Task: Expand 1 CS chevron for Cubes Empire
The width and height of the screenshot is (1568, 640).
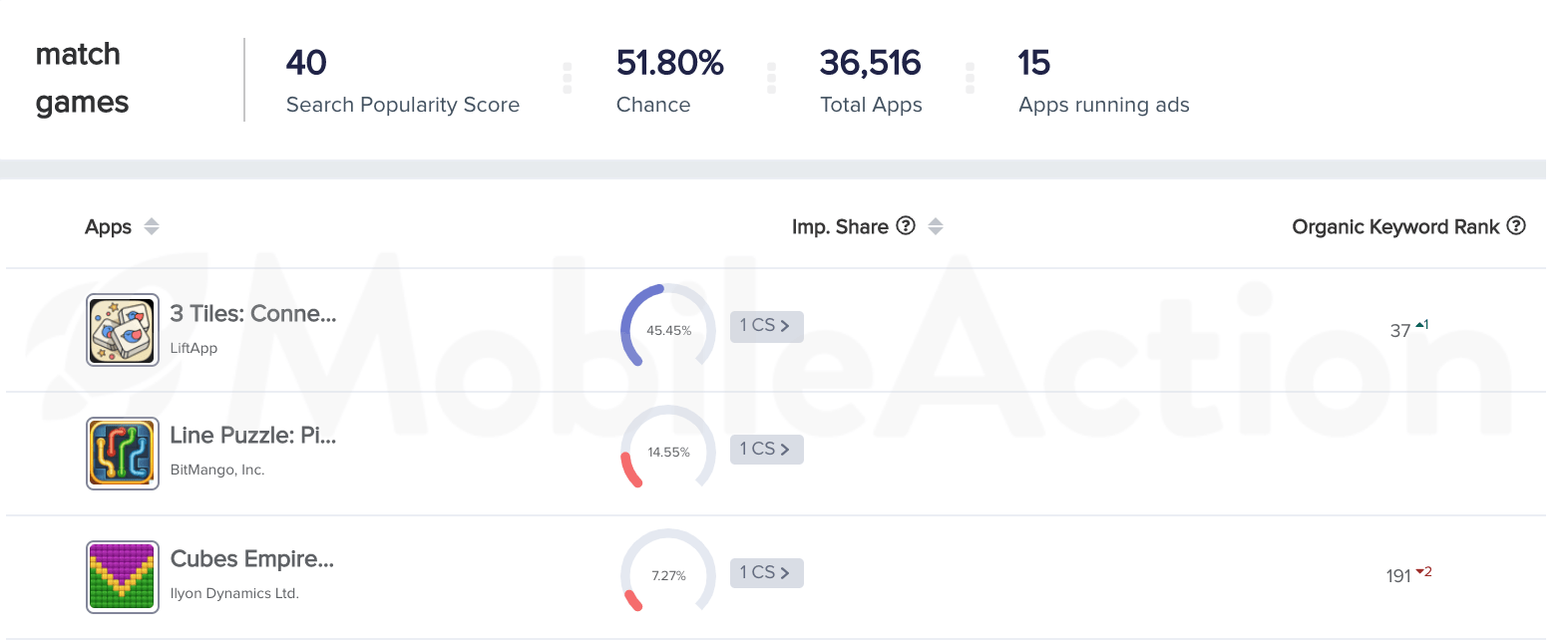Action: 785,573
